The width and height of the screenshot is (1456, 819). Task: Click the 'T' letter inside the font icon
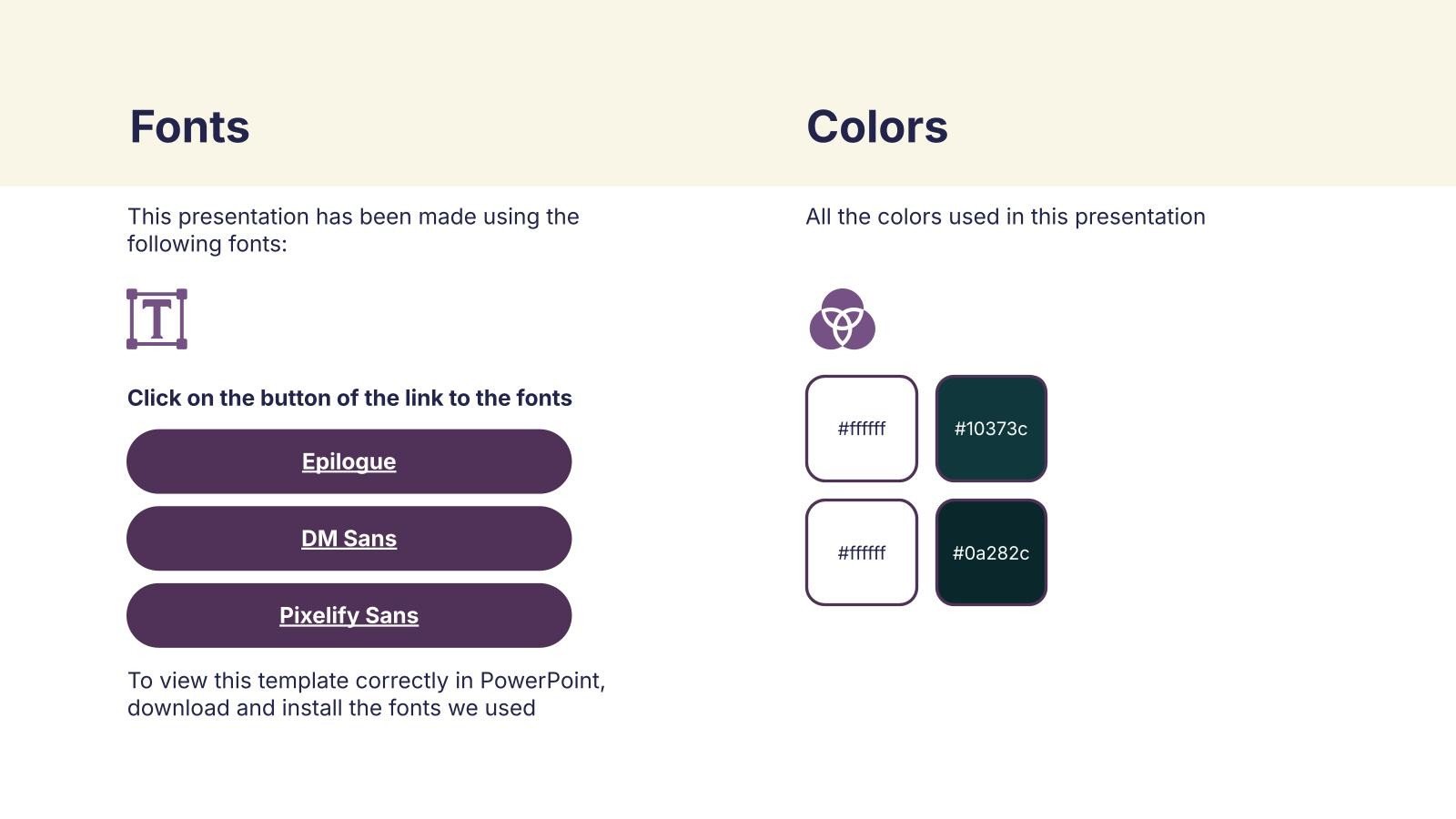coord(157,319)
